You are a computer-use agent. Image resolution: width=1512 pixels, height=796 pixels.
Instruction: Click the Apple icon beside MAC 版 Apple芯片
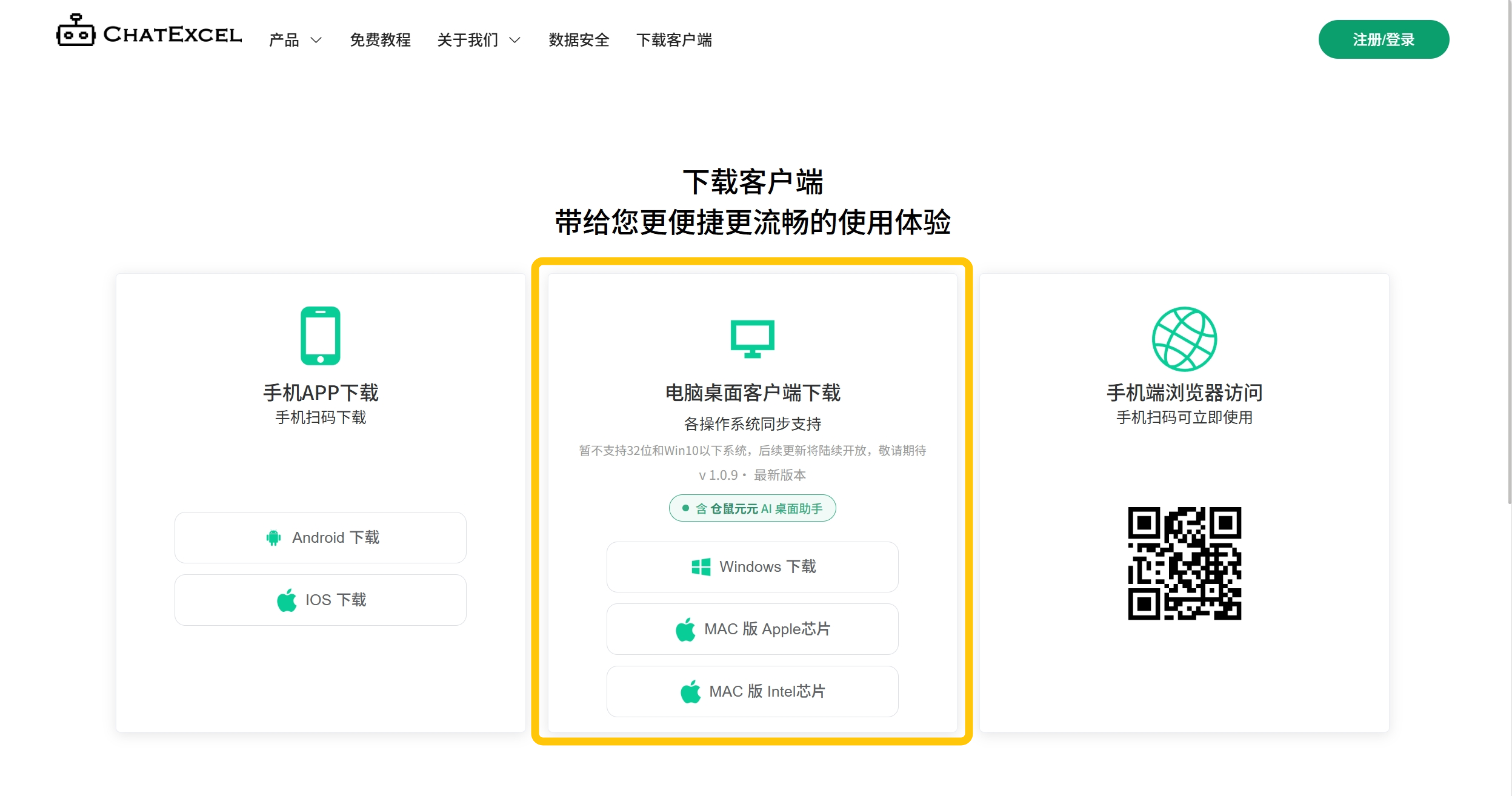point(686,629)
